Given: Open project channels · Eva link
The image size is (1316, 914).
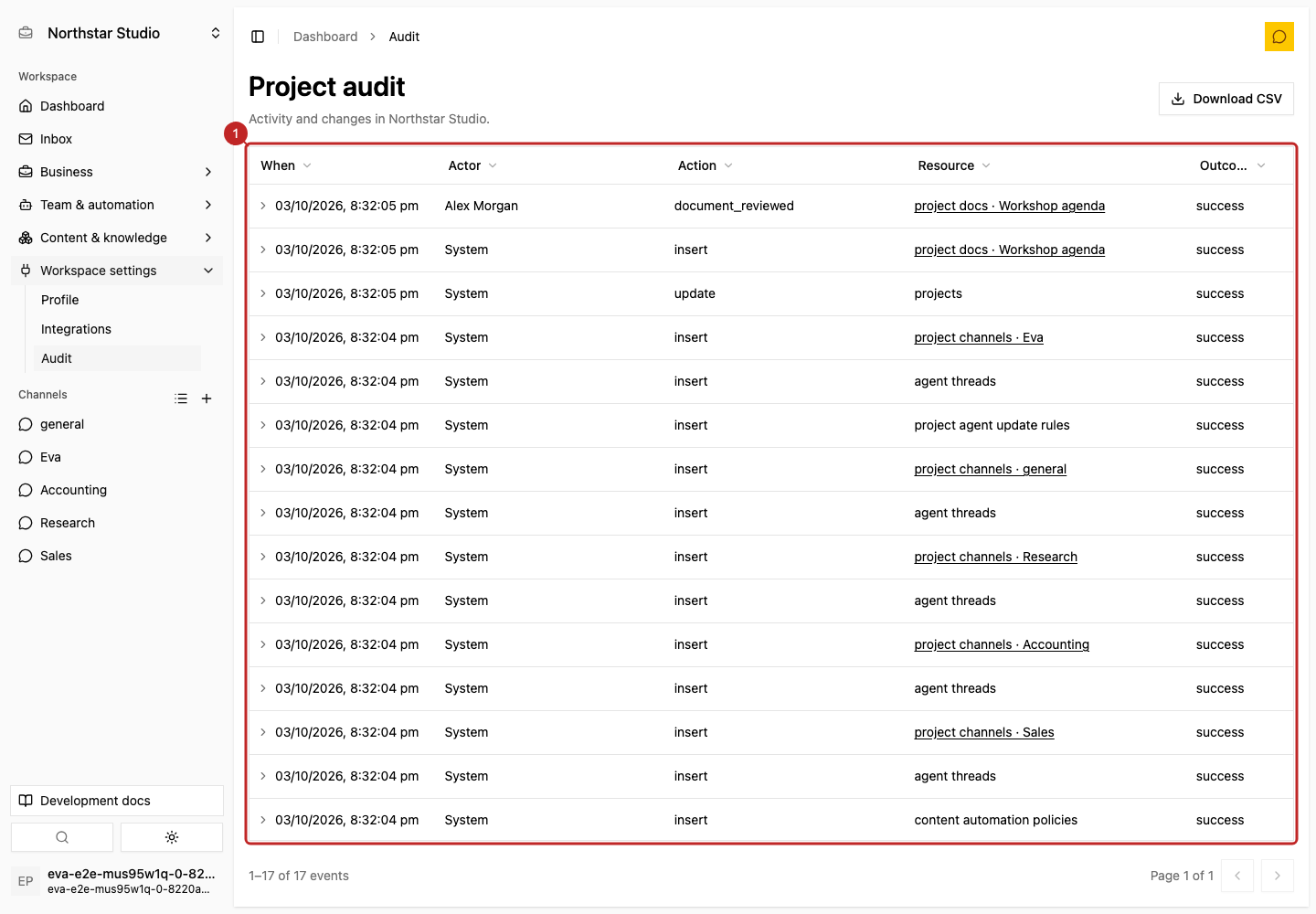Looking at the screenshot, I should click(x=979, y=337).
